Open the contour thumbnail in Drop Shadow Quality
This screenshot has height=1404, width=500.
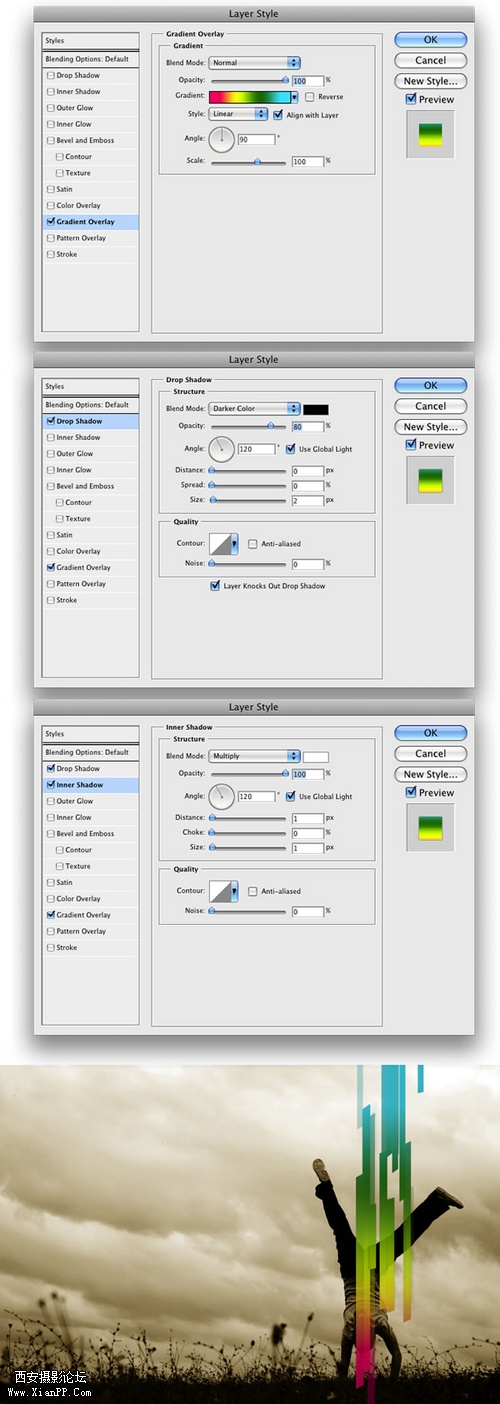220,544
